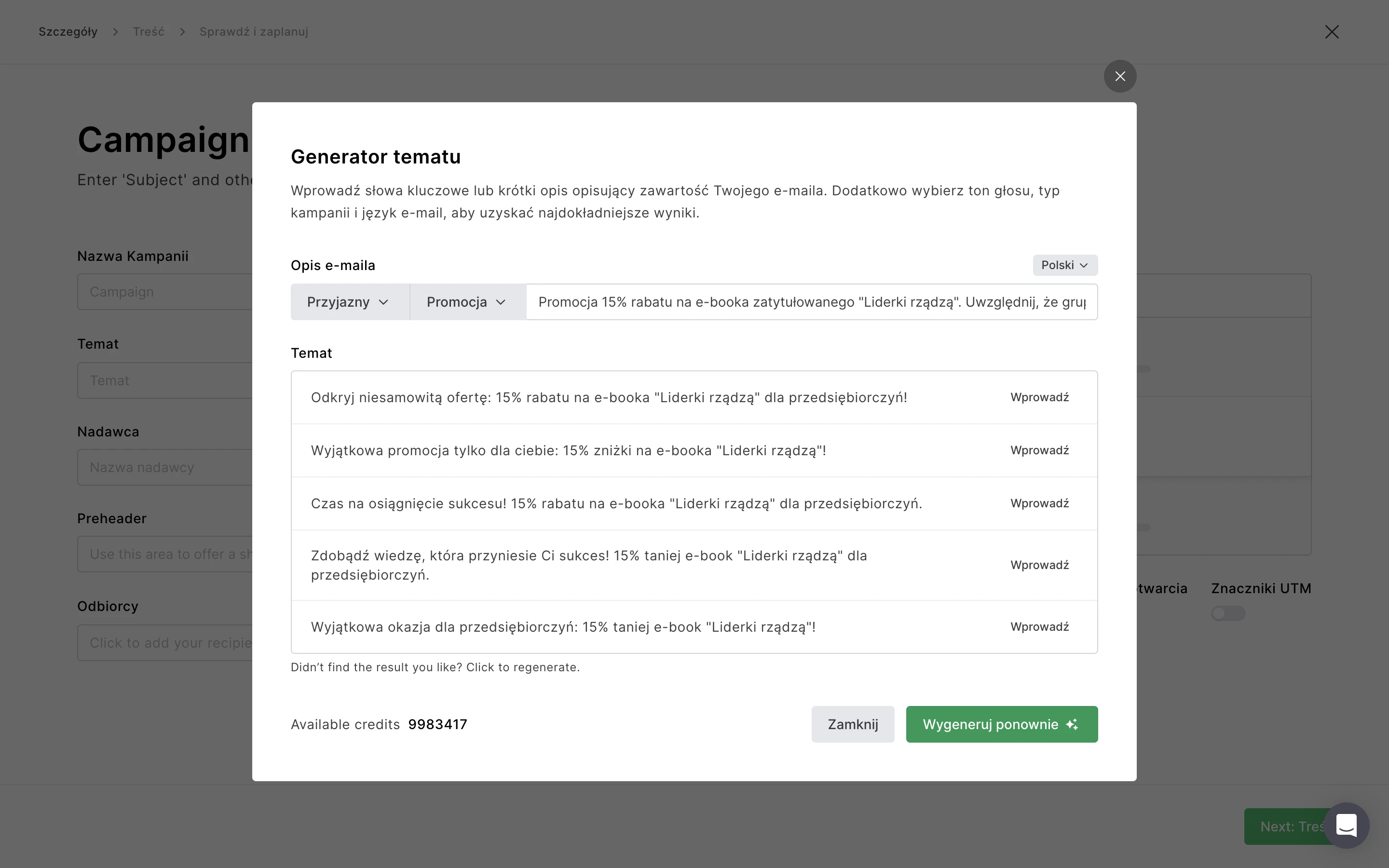Viewport: 1389px width, 868px height.
Task: Click the e-mail description text field
Action: (x=811, y=302)
